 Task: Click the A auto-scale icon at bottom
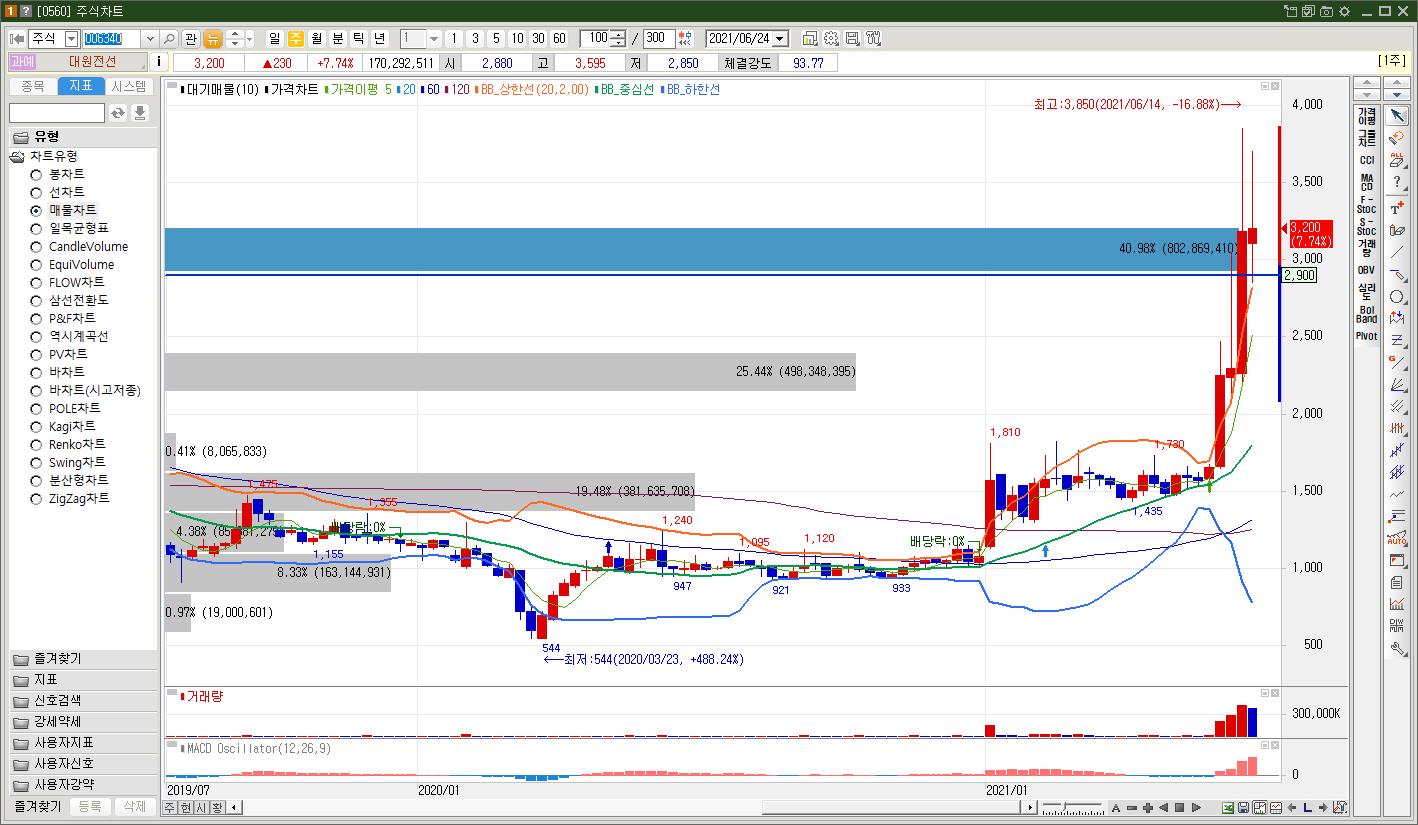(x=1116, y=807)
